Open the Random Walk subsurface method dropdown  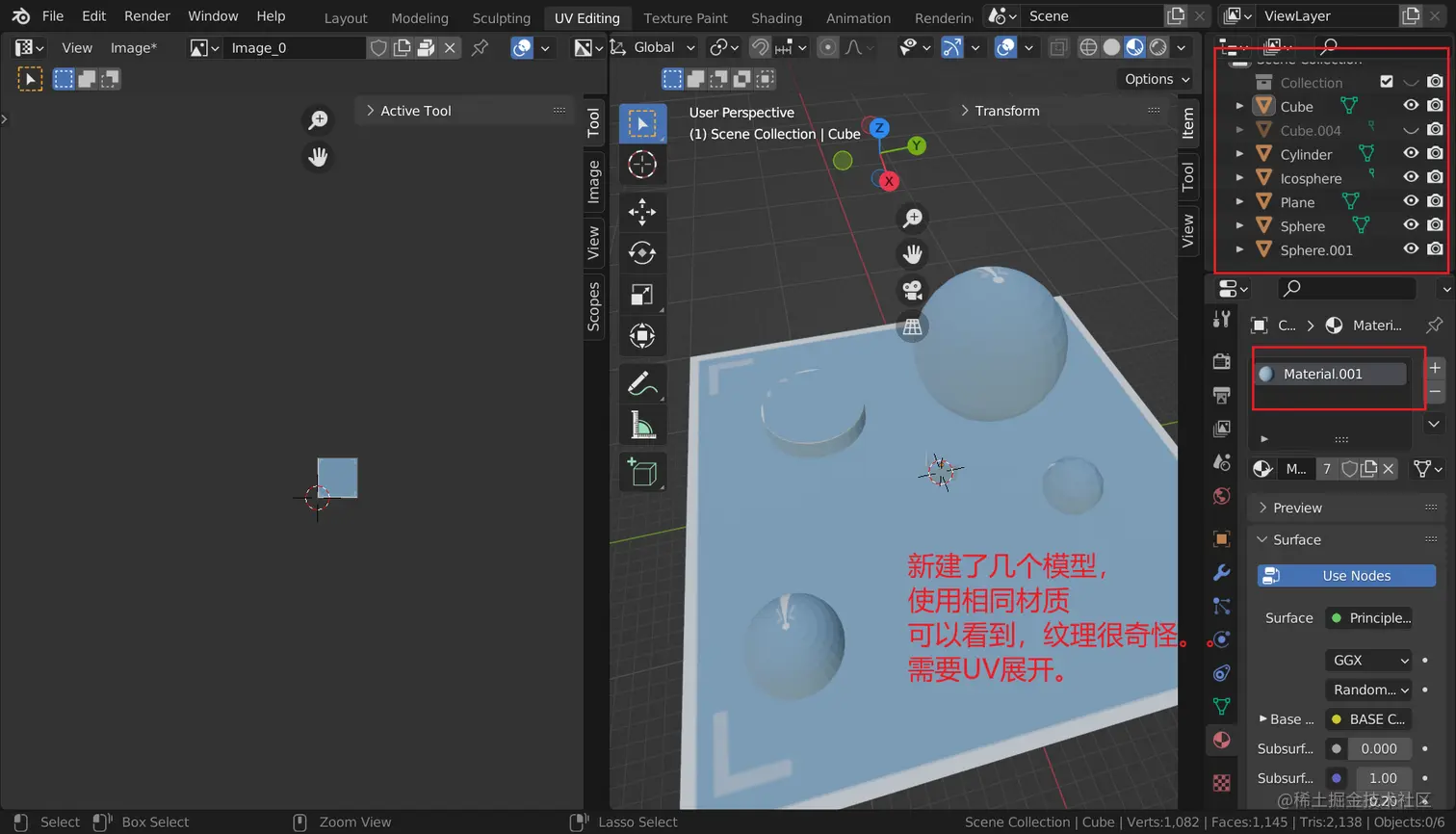point(1370,690)
